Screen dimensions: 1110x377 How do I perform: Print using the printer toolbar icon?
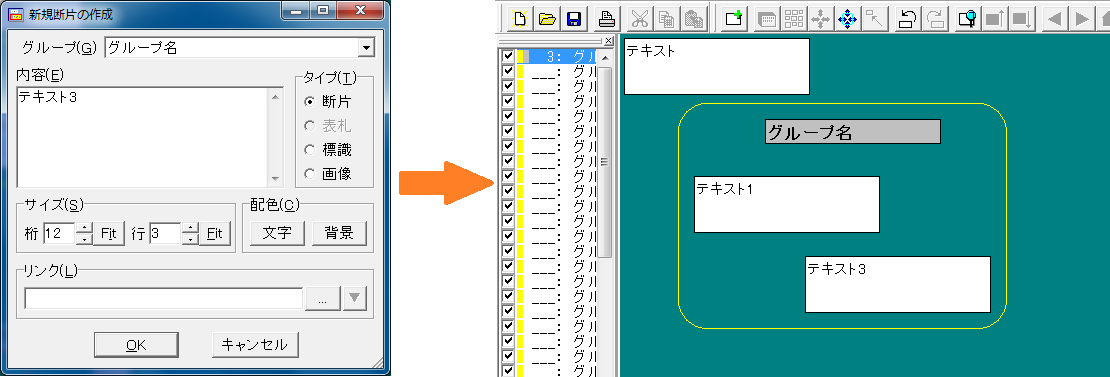tap(607, 18)
